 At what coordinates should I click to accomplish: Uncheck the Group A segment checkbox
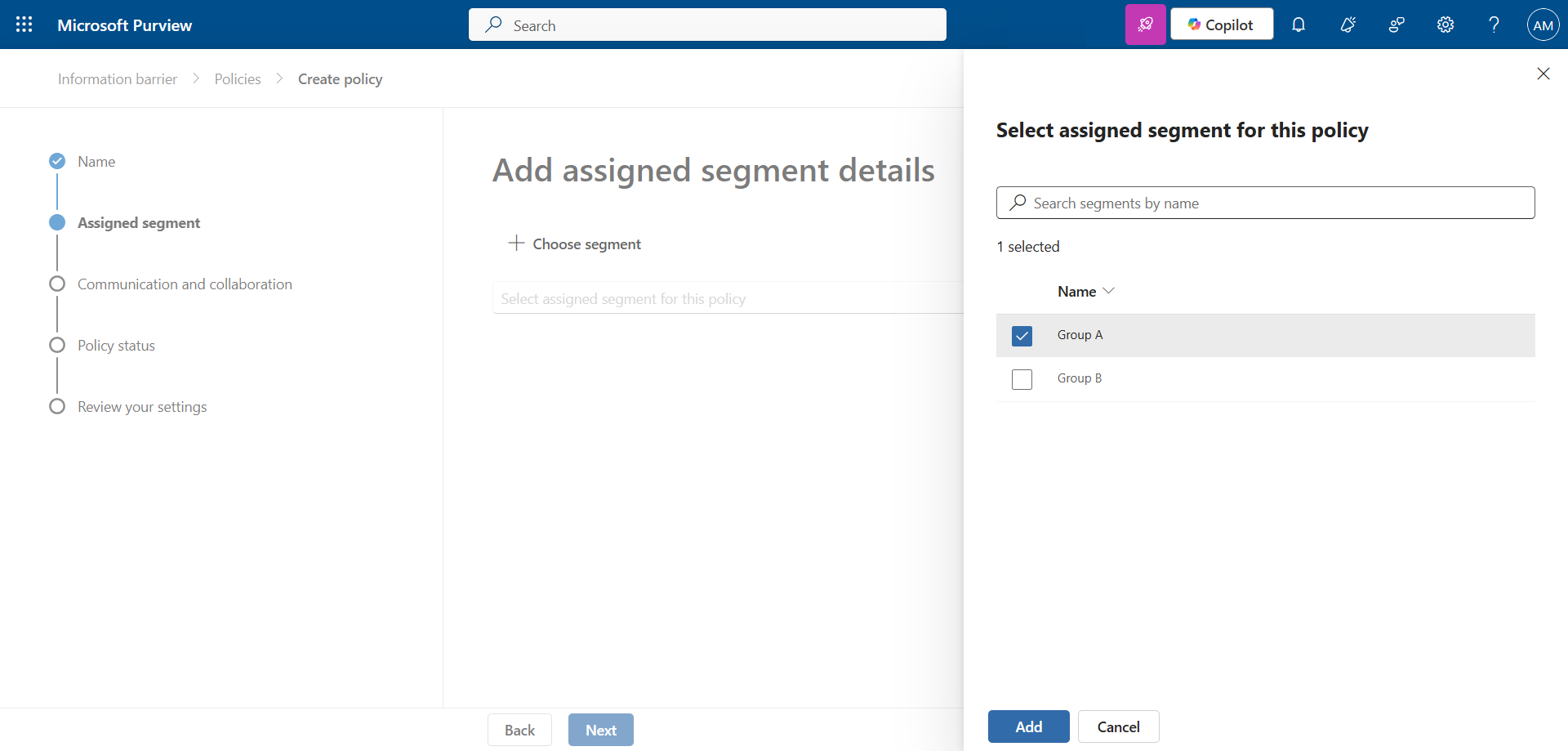click(x=1022, y=336)
